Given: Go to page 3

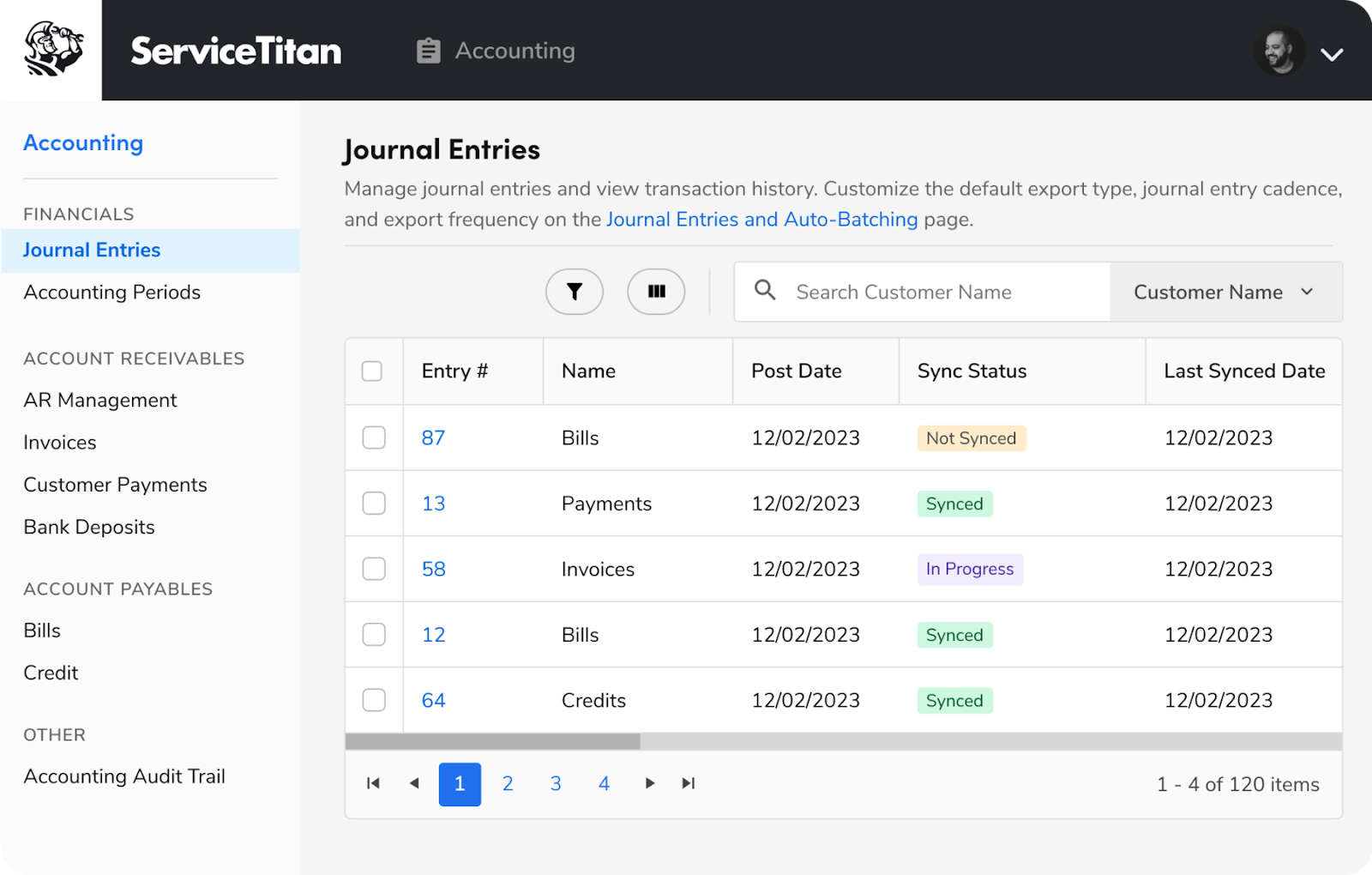Looking at the screenshot, I should [x=556, y=783].
